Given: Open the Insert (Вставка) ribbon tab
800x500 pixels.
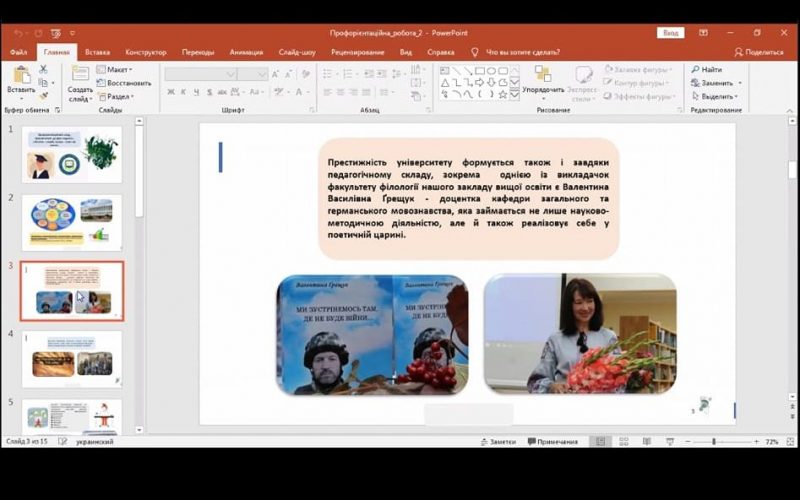Looking at the screenshot, I should (x=97, y=52).
